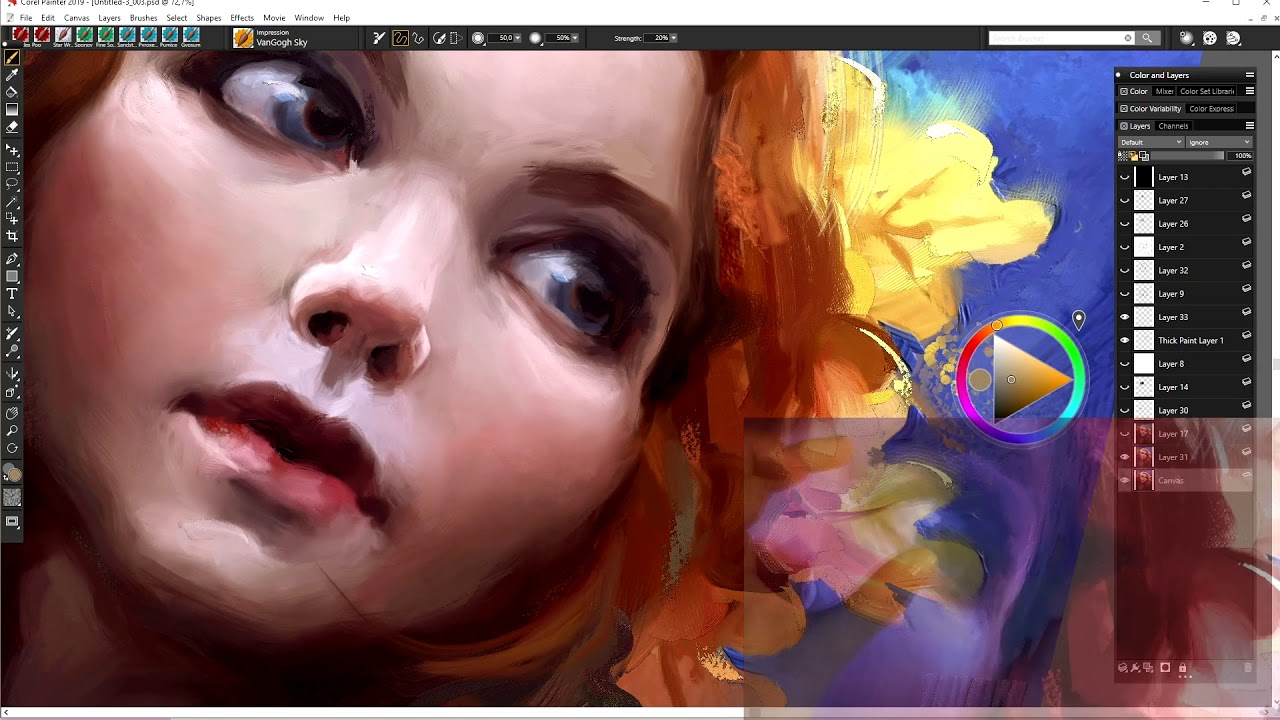This screenshot has height=720, width=1280.
Task: Select Layer 30 in layers list
Action: [1185, 410]
